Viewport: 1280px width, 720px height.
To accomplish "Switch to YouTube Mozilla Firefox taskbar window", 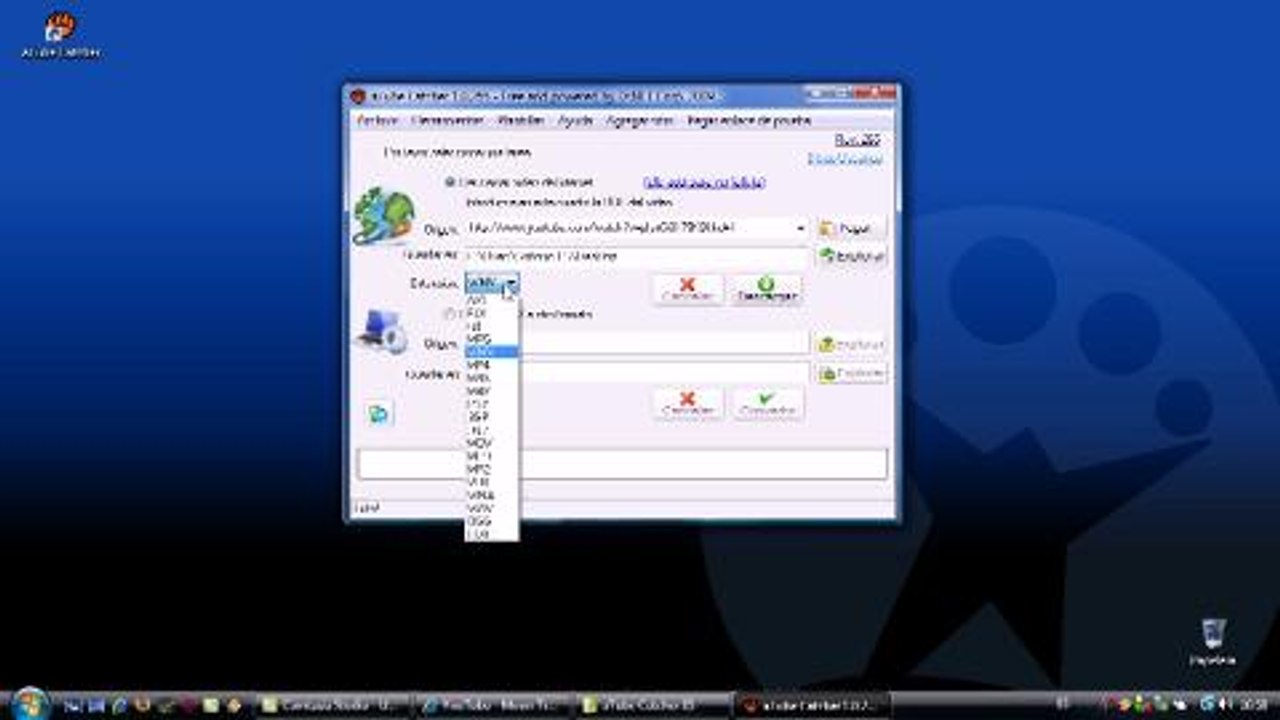I will [x=493, y=705].
